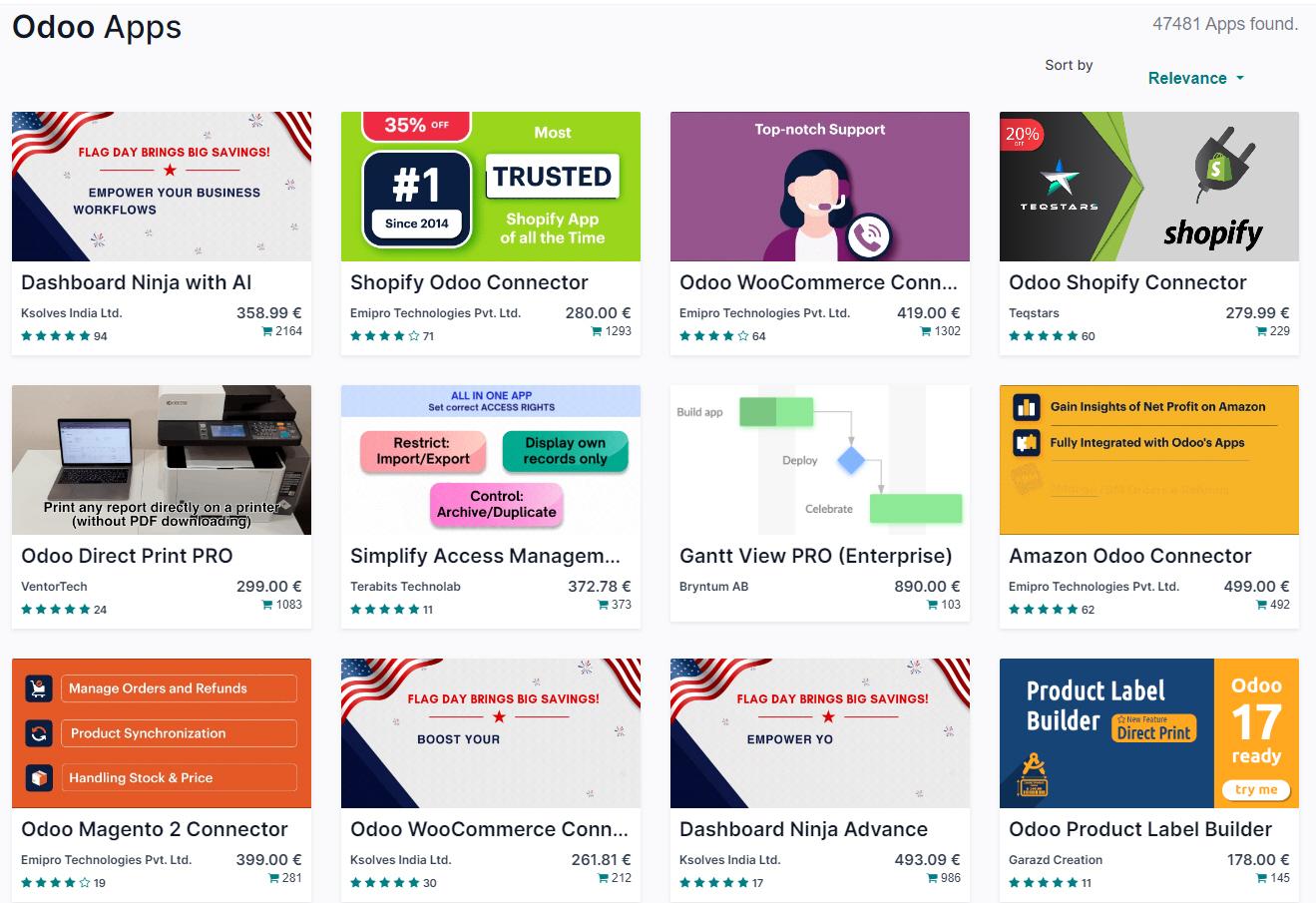Select the Amazon Odoo Connector banner image
Screen dimensions: 1316x903
pos(1149,460)
